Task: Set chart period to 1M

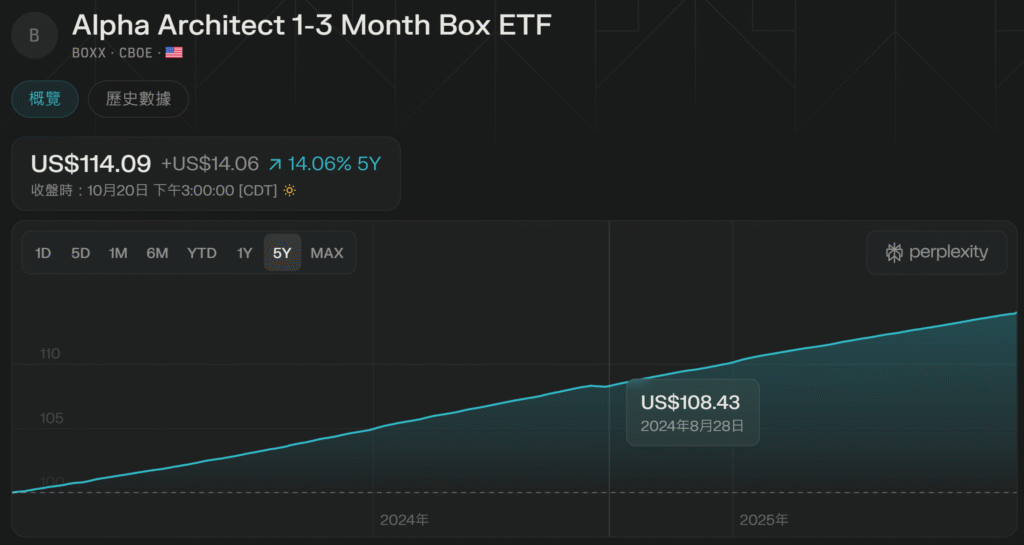Action: pyautogui.click(x=118, y=253)
